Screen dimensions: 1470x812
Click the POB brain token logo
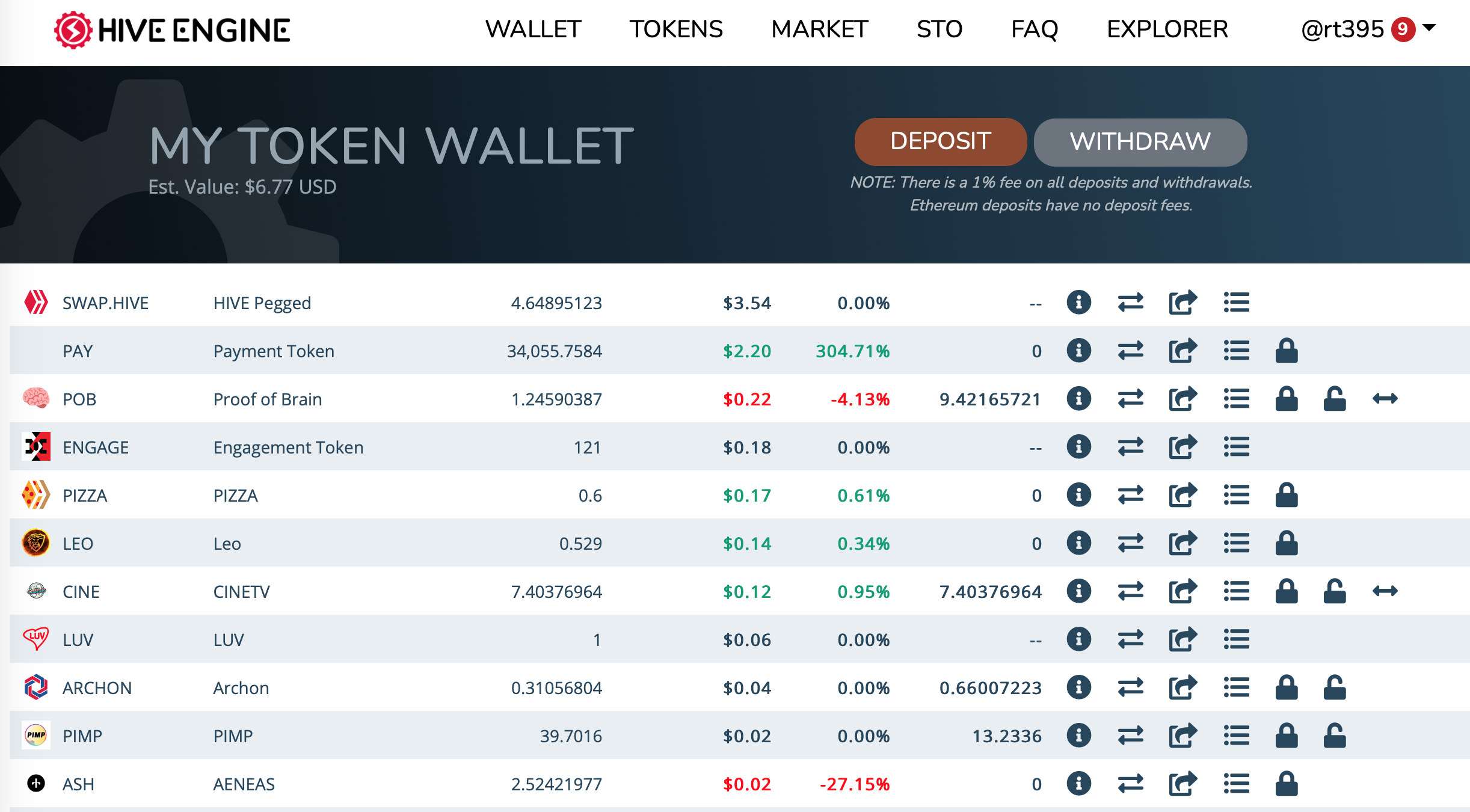(x=36, y=398)
